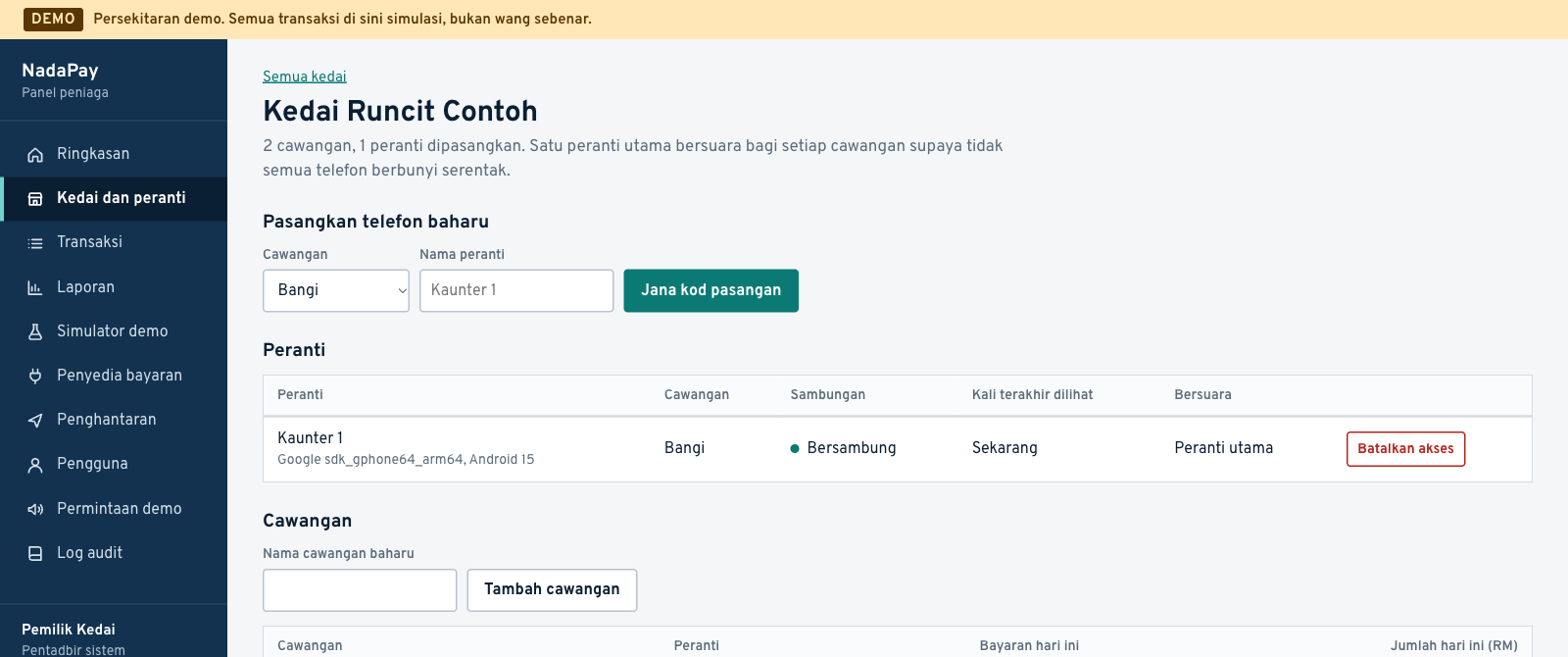Select Penyedia bayaran in sidebar
The image size is (1568, 657).
tap(114, 376)
